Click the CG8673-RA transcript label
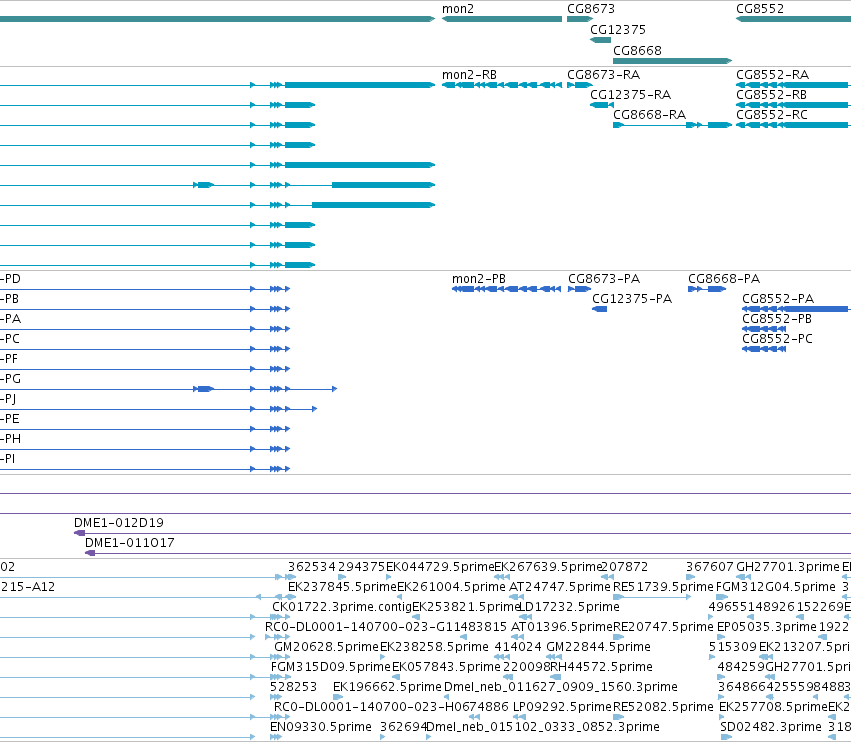The width and height of the screenshot is (851, 742). point(604,75)
